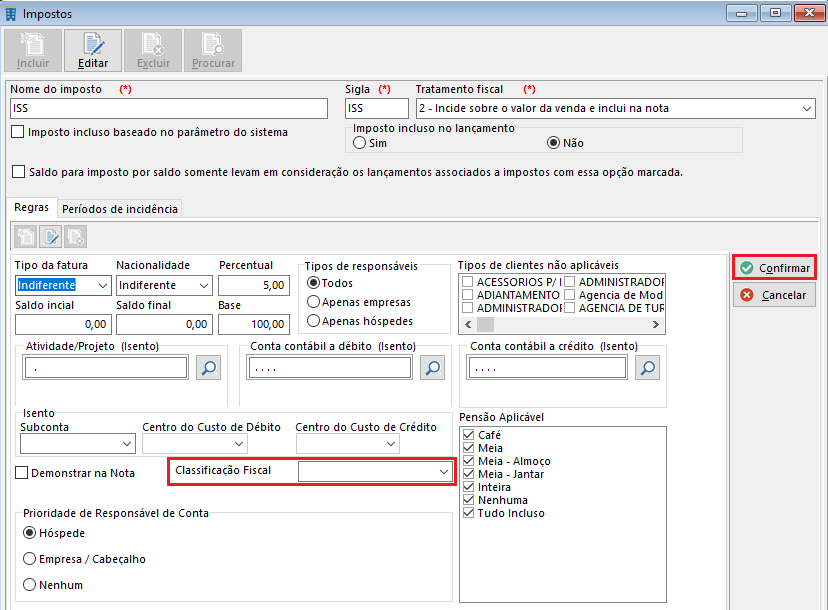Toggle the Saldo para imposto por saldo checkbox
The height and width of the screenshot is (610, 828).
pyautogui.click(x=18, y=172)
